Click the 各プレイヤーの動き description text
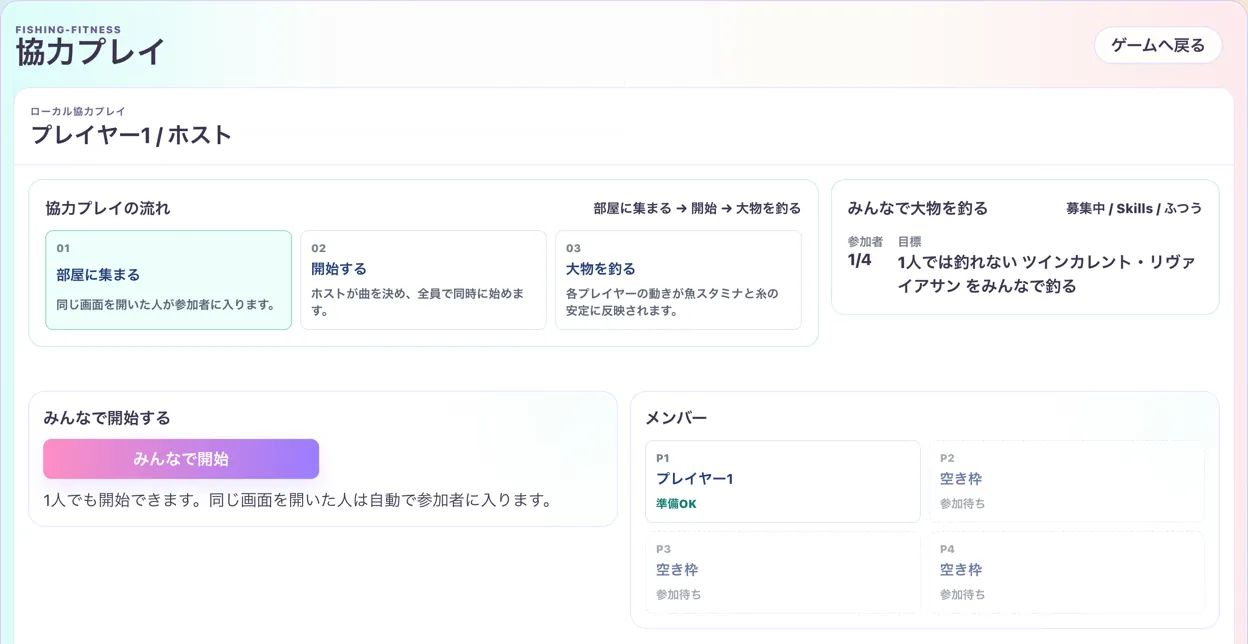 point(672,302)
